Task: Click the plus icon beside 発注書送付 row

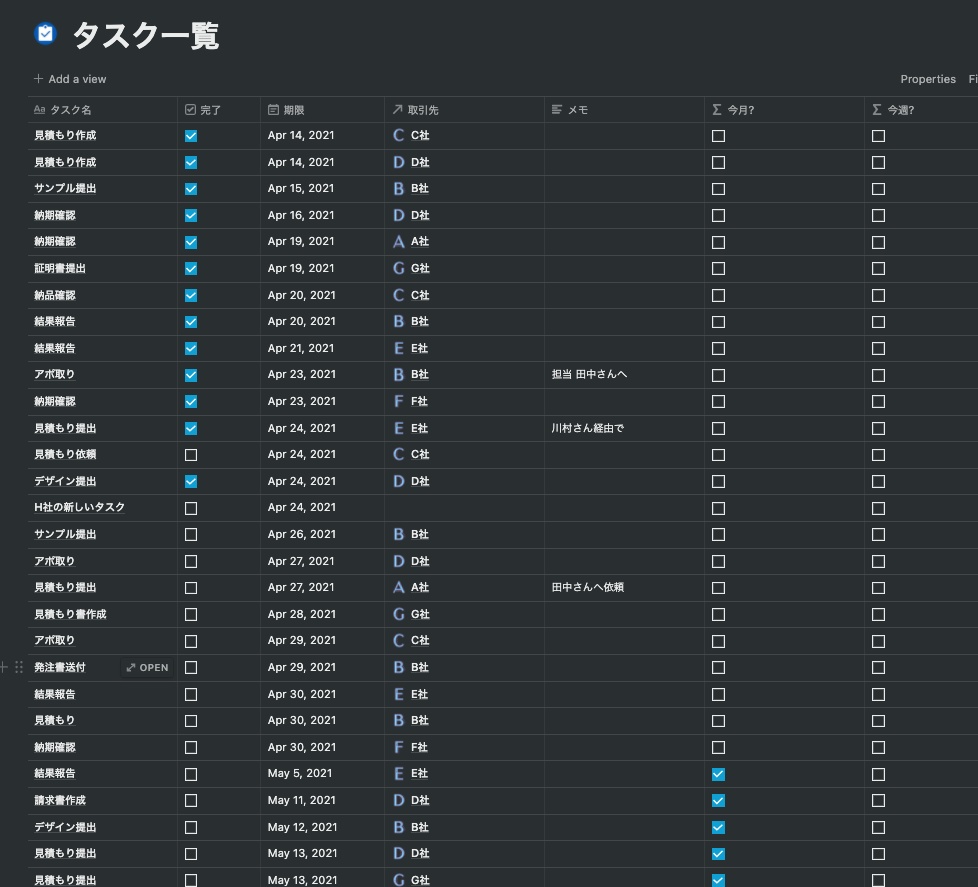Action: (x=4, y=667)
